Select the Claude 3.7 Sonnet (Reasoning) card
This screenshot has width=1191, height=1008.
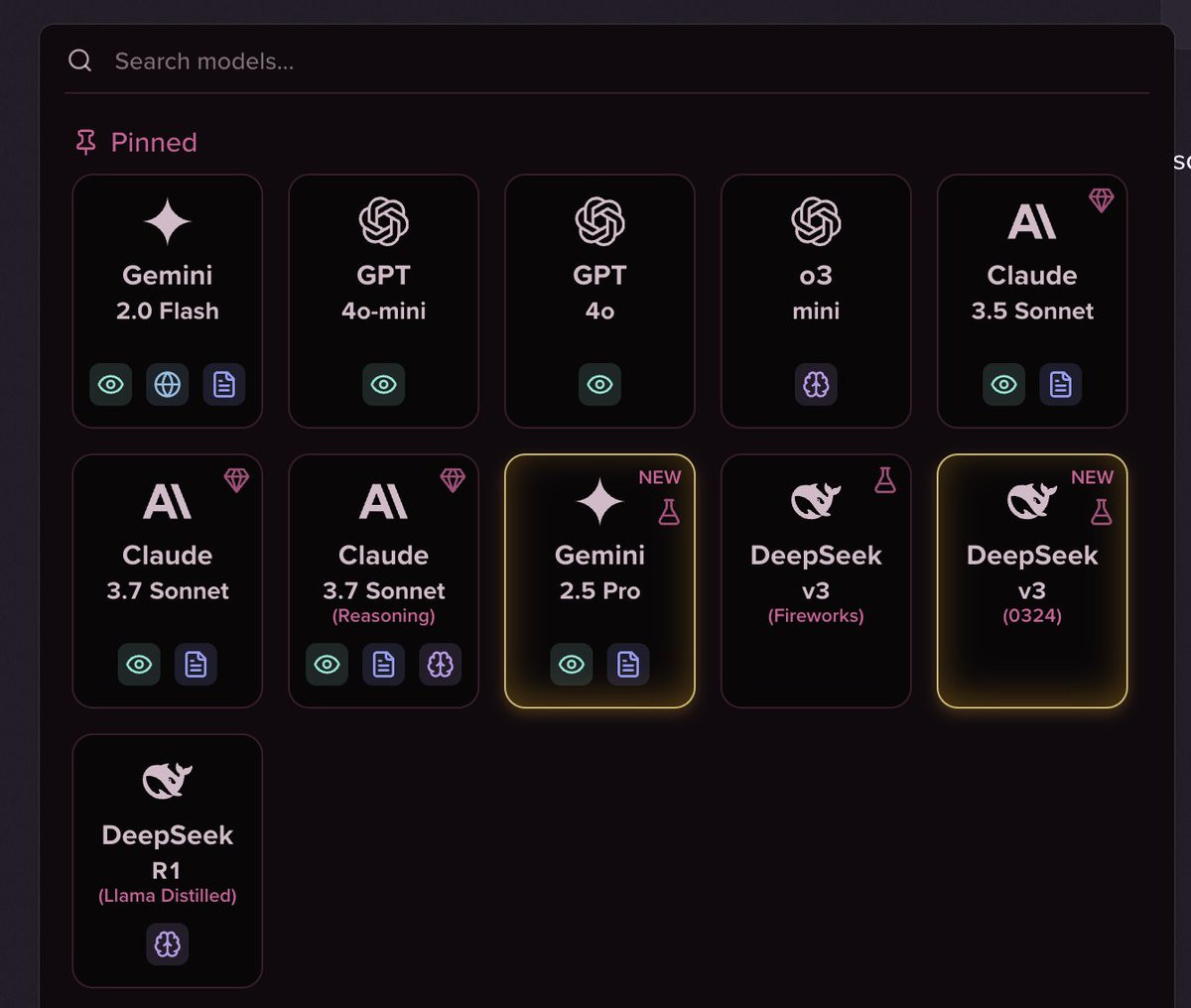click(x=384, y=580)
